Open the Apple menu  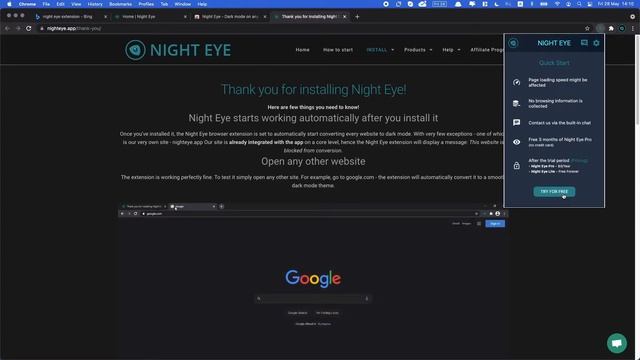[x=9, y=4]
